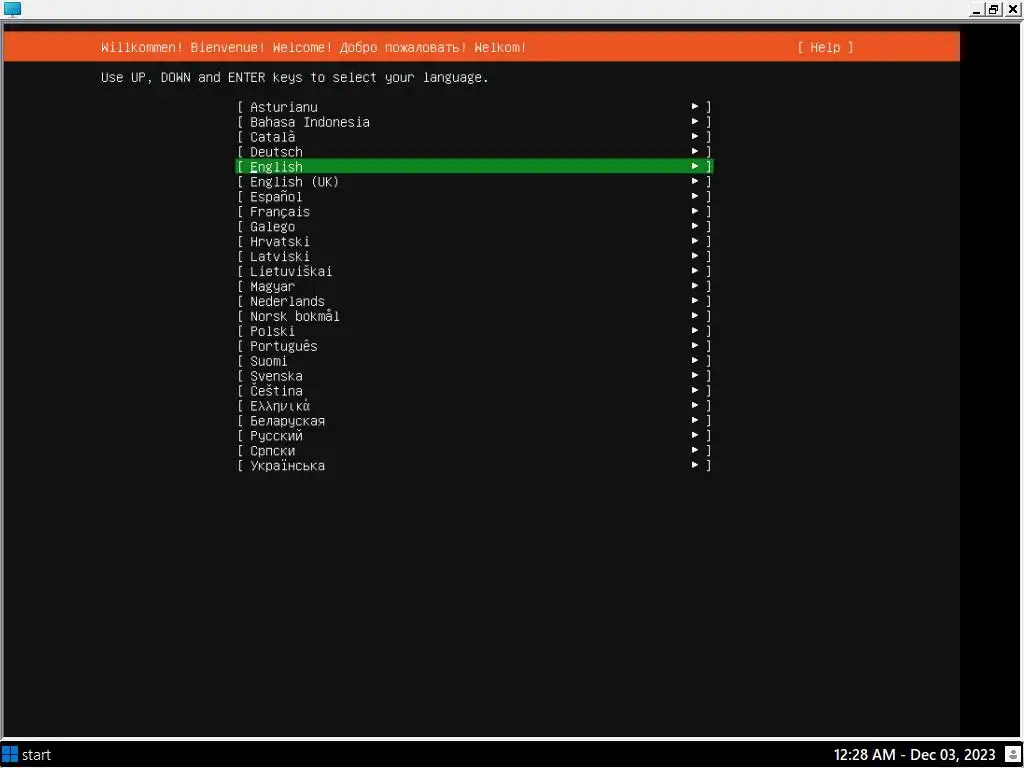Select Bahasa Indonesia language option
This screenshot has height=768, width=1024.
click(474, 121)
